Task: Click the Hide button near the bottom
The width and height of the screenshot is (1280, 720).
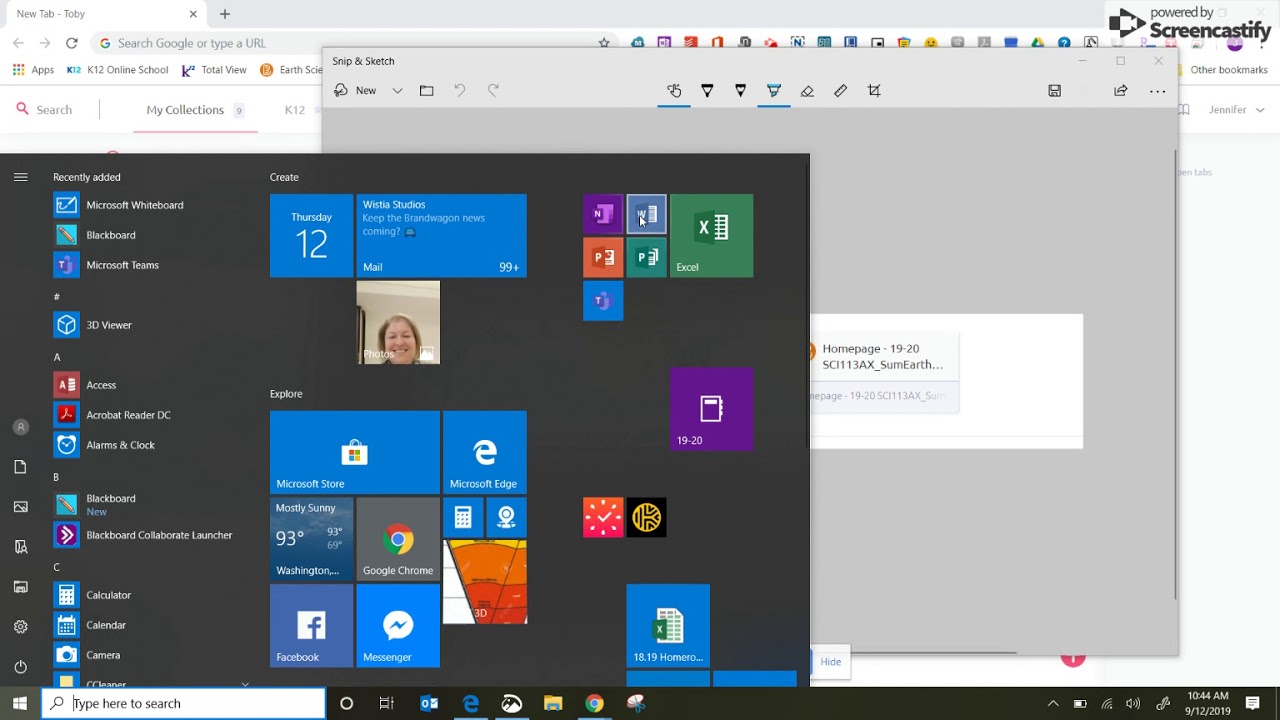Action: tap(831, 662)
